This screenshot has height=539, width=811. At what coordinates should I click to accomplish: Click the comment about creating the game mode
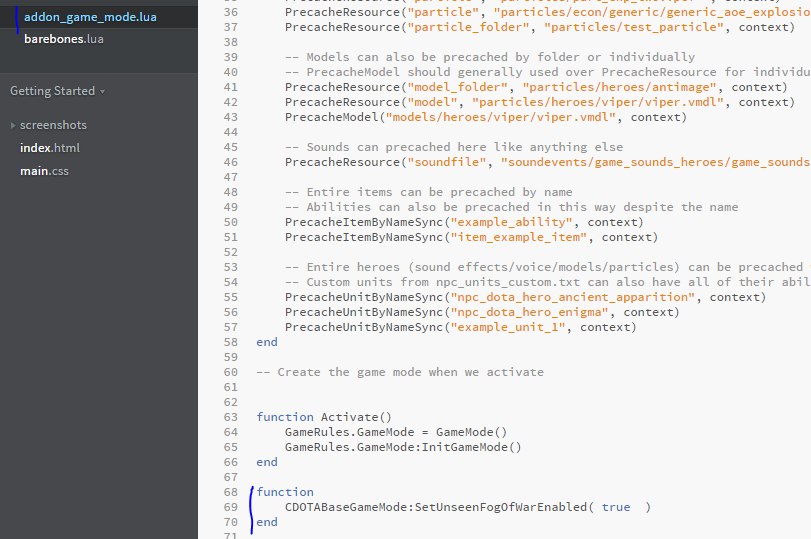pos(400,372)
